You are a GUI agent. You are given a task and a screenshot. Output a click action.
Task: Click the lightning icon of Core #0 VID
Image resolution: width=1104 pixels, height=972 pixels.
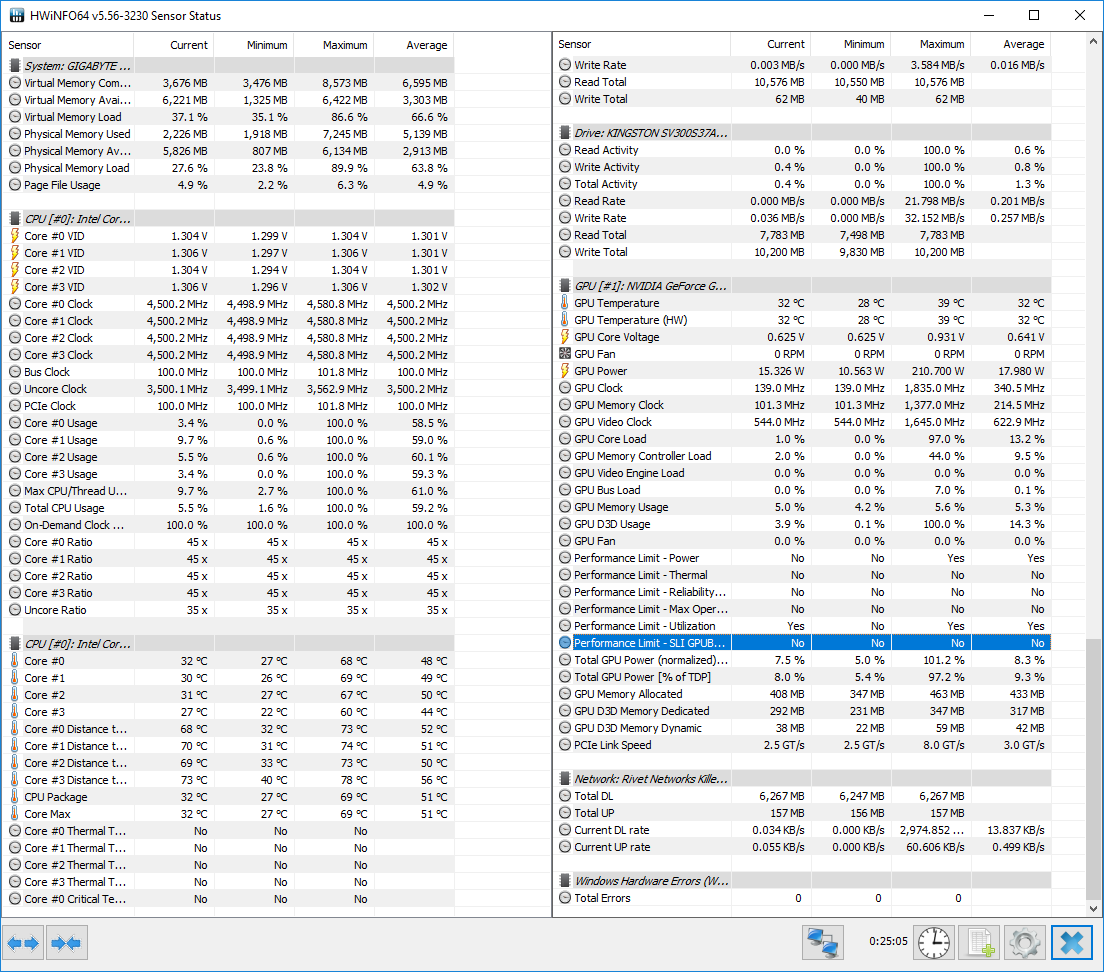[15, 236]
